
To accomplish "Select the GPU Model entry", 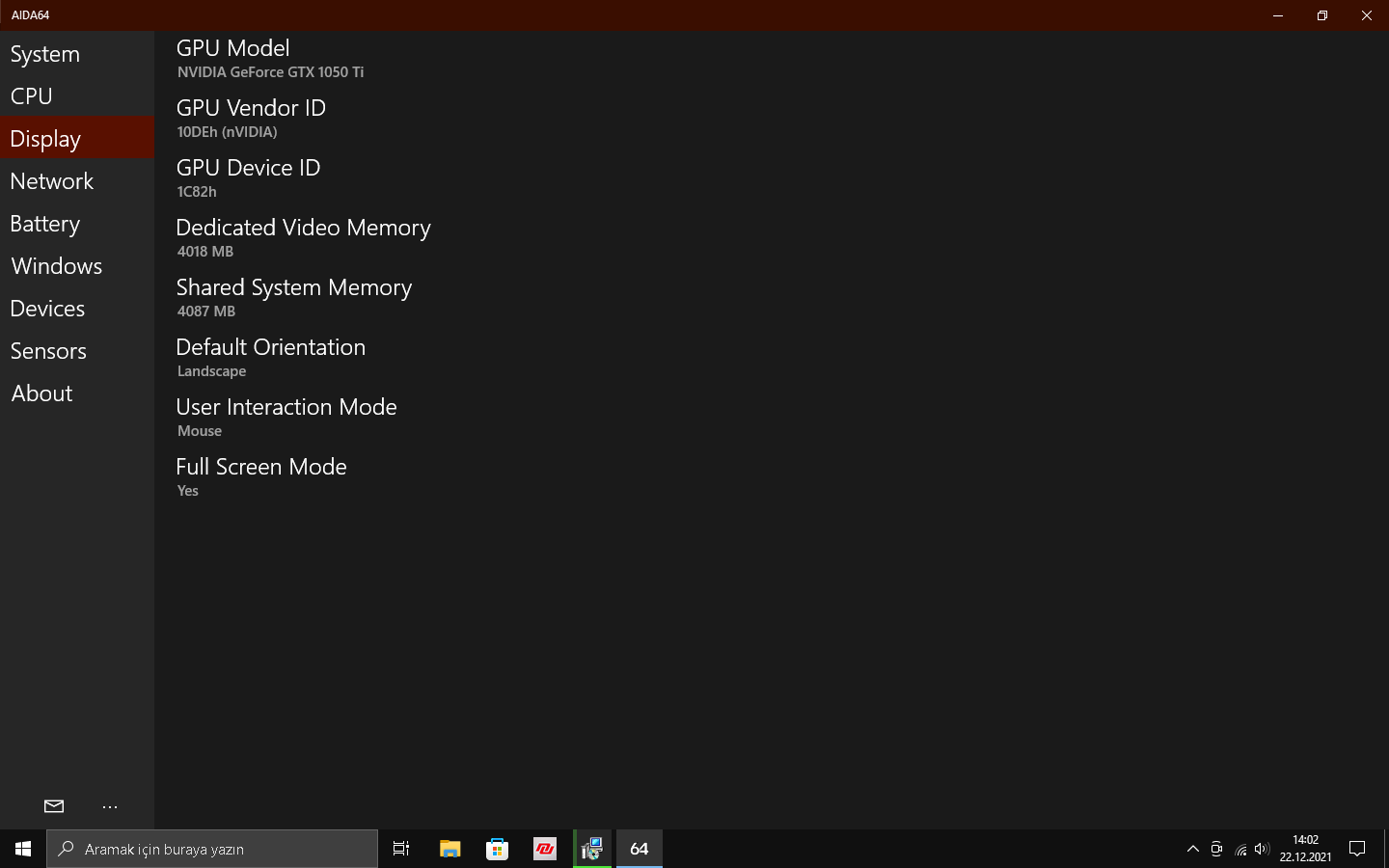I will (x=233, y=48).
